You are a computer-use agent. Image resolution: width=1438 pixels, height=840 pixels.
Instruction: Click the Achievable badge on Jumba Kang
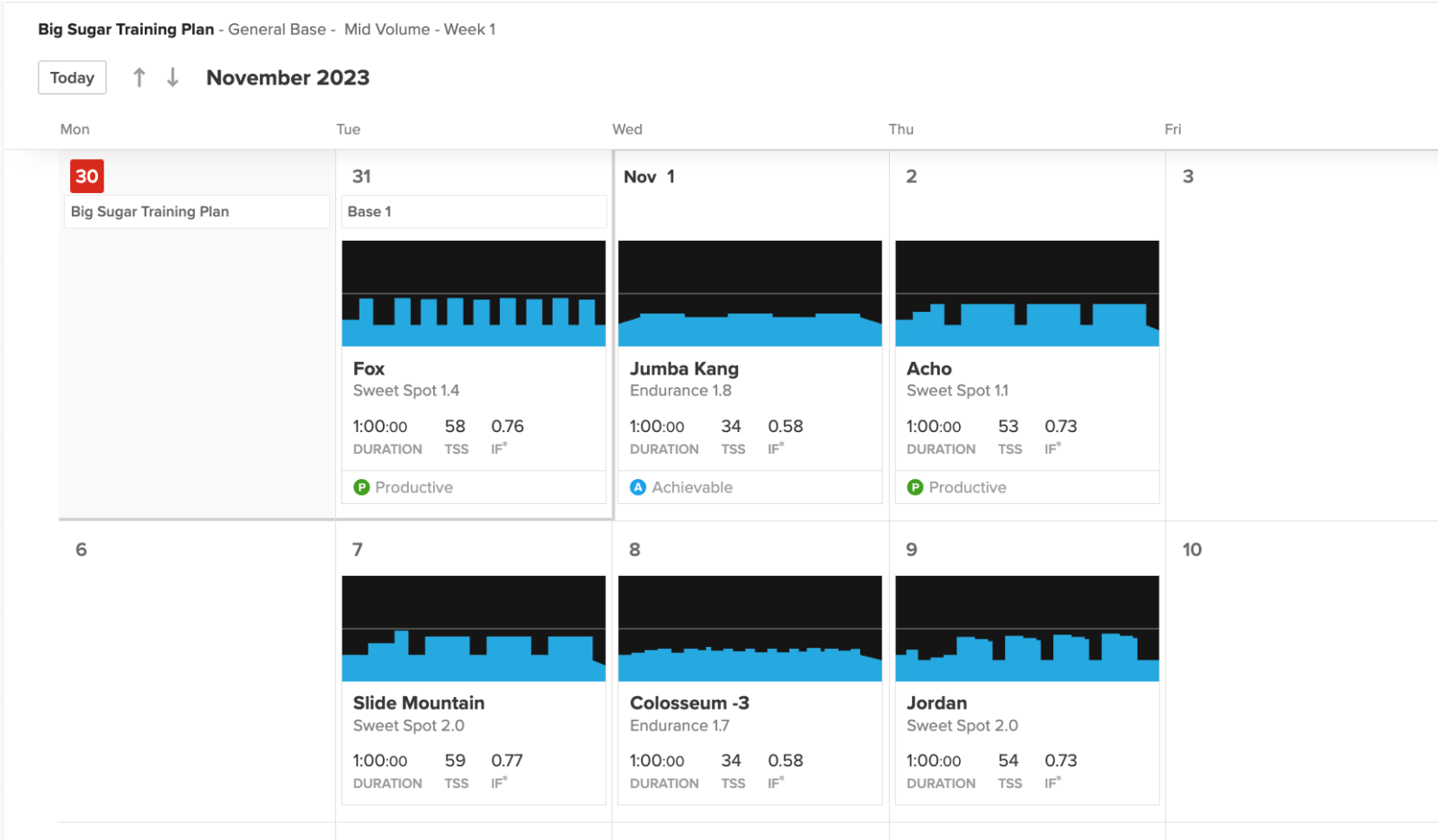pos(680,487)
